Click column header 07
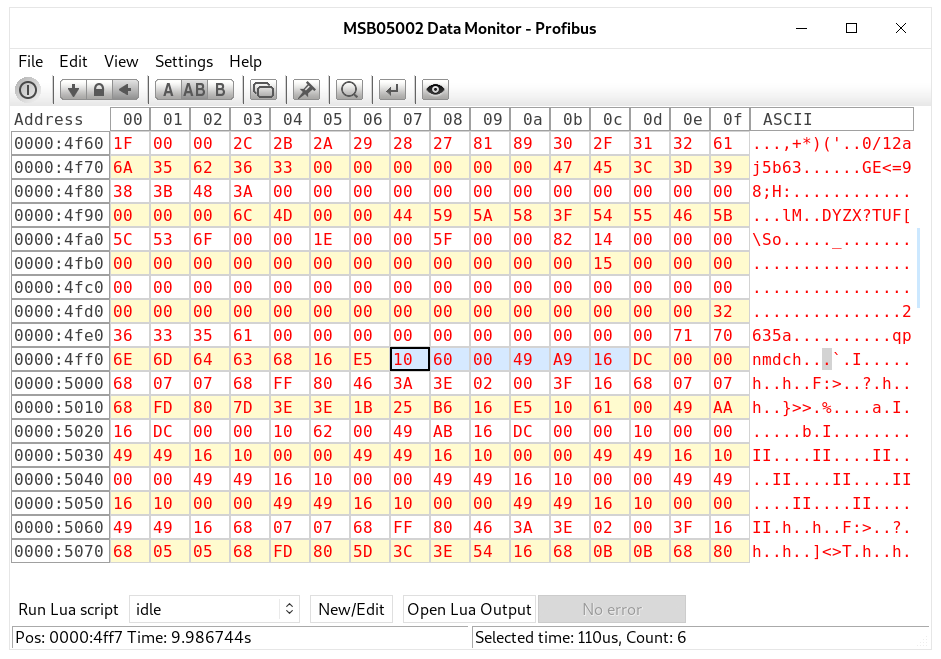Screen dimensions: 941x659 (410, 119)
